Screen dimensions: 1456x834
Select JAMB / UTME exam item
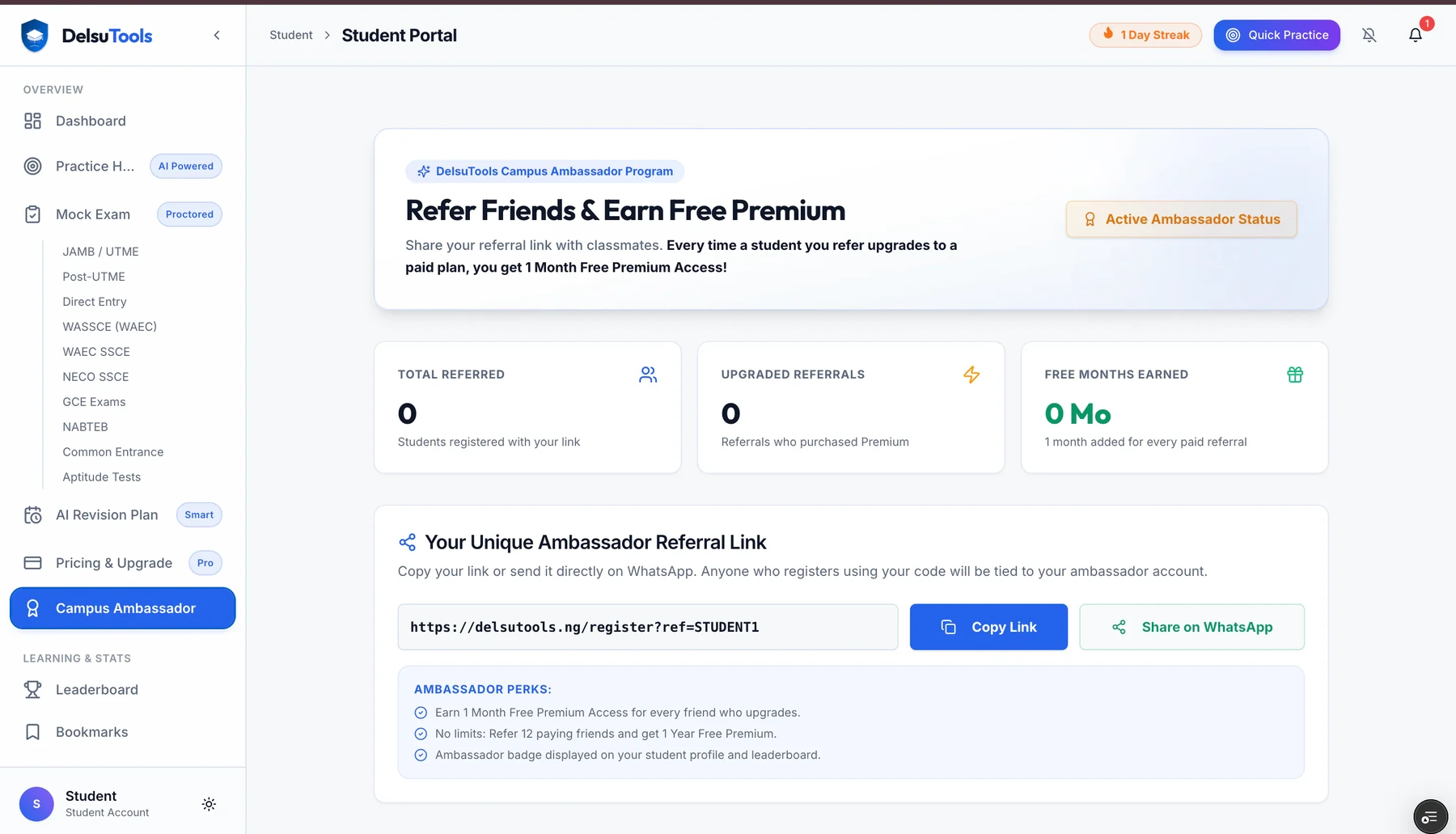click(x=100, y=252)
